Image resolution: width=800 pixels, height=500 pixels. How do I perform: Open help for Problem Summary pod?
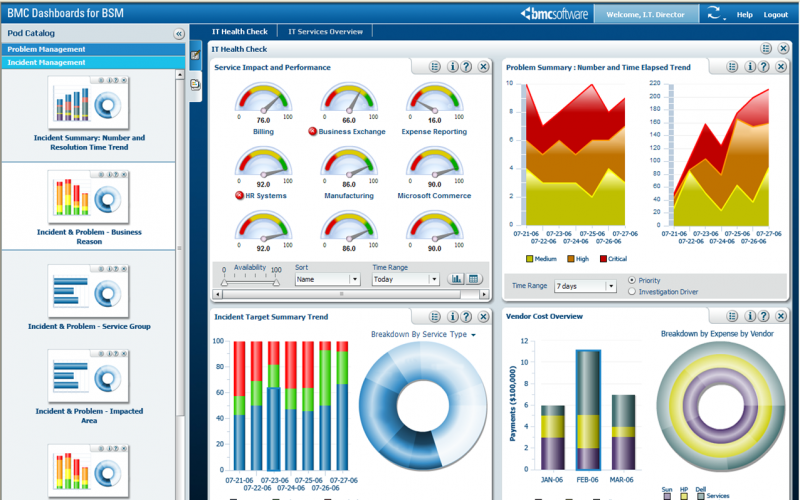[x=764, y=66]
